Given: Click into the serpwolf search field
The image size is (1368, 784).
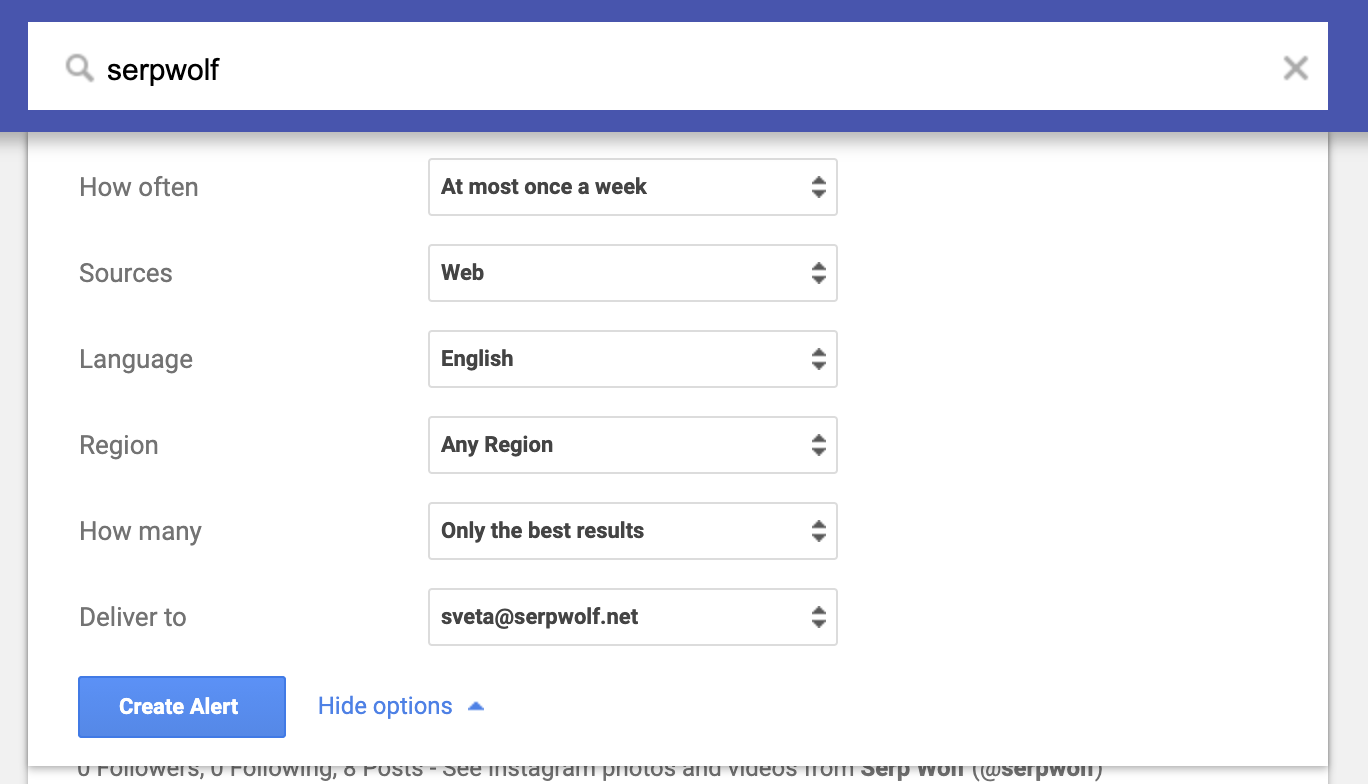Looking at the screenshot, I should [x=680, y=67].
